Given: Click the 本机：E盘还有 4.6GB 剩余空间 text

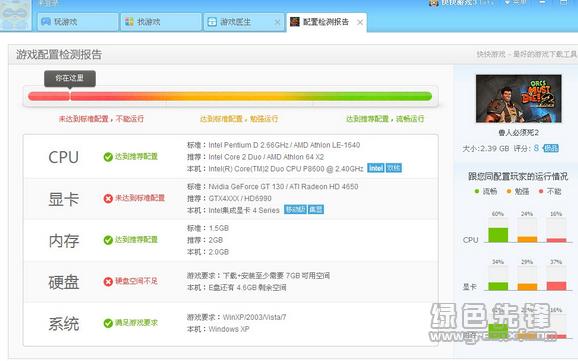Looking at the screenshot, I should point(236,287).
